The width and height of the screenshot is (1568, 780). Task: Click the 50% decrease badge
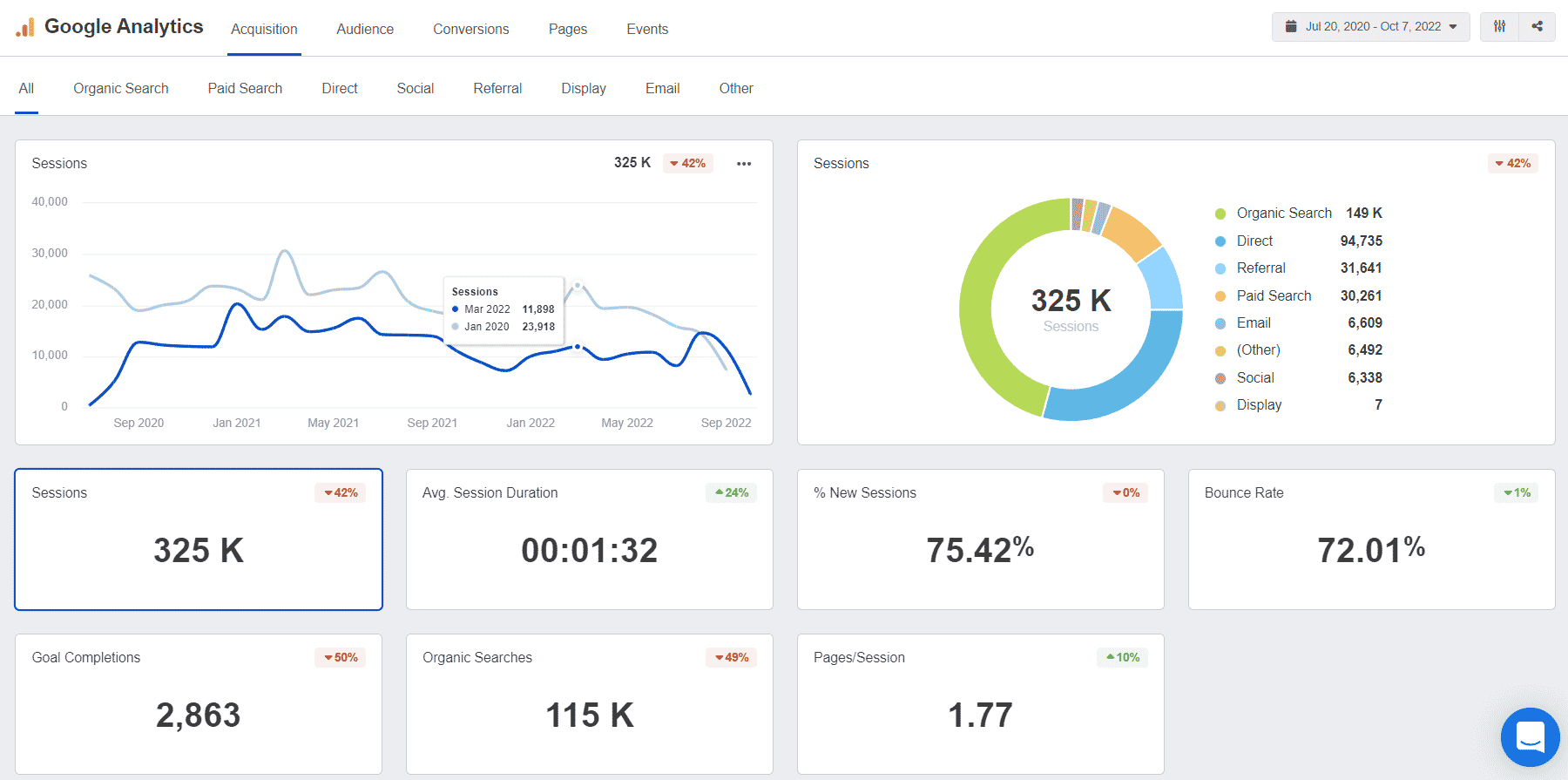341,657
